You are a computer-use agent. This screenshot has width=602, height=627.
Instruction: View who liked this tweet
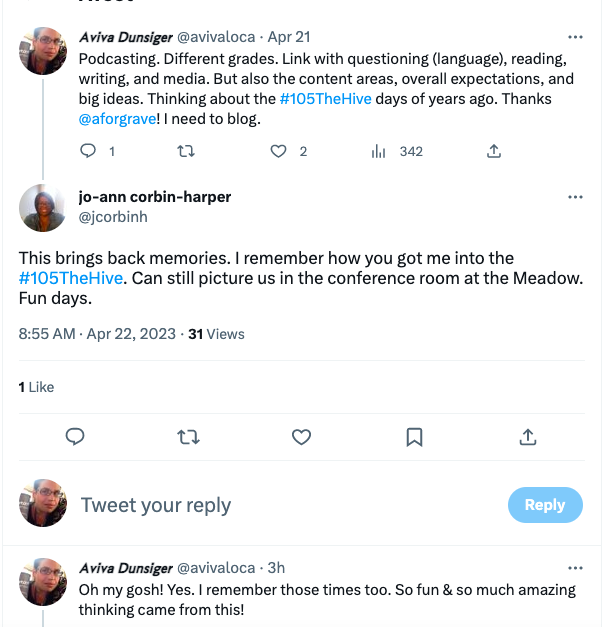(x=36, y=387)
